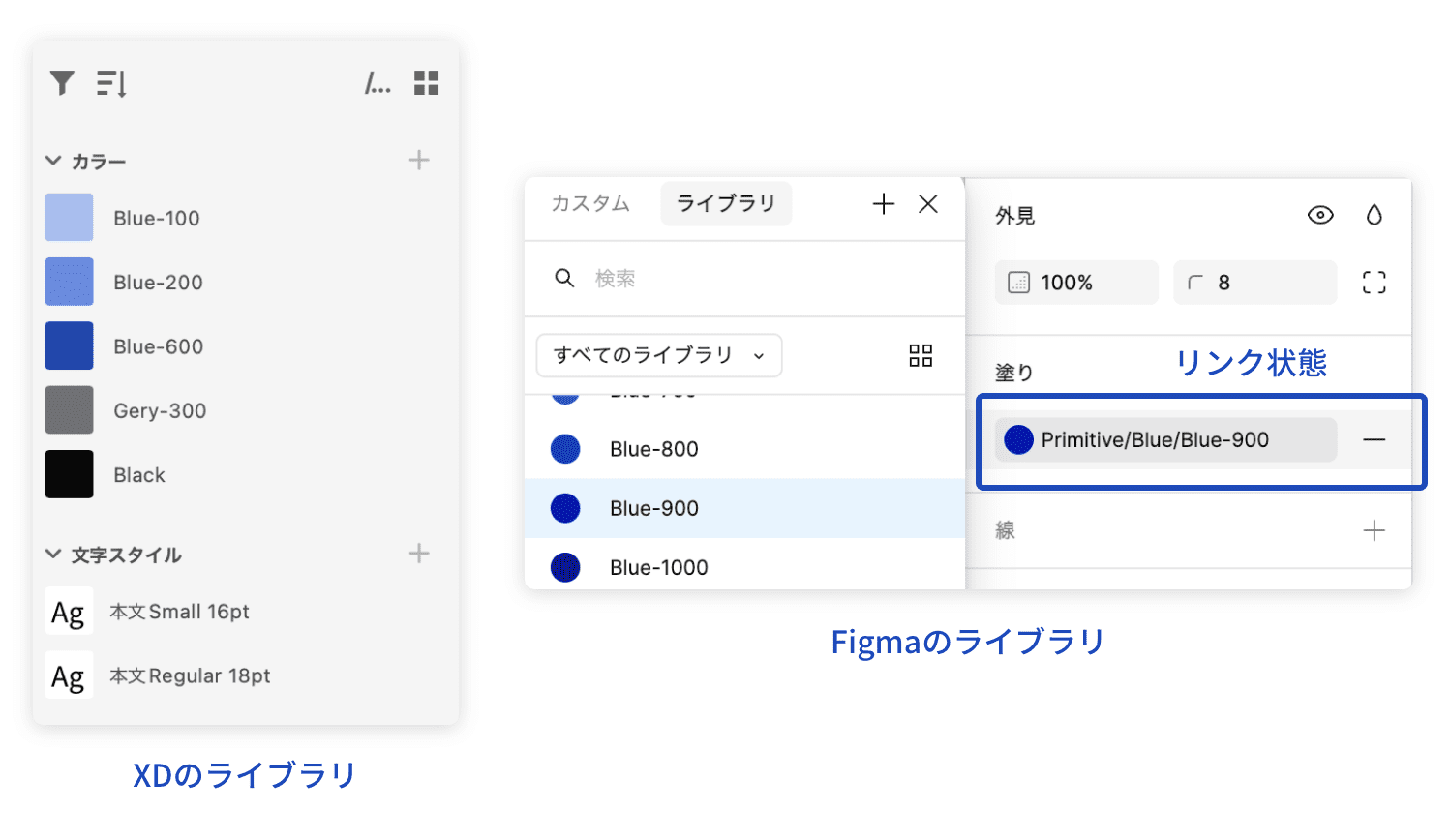This screenshot has height=840, width=1450.
Task: Open the すべてのライブラリ dropdown
Action: click(x=658, y=355)
